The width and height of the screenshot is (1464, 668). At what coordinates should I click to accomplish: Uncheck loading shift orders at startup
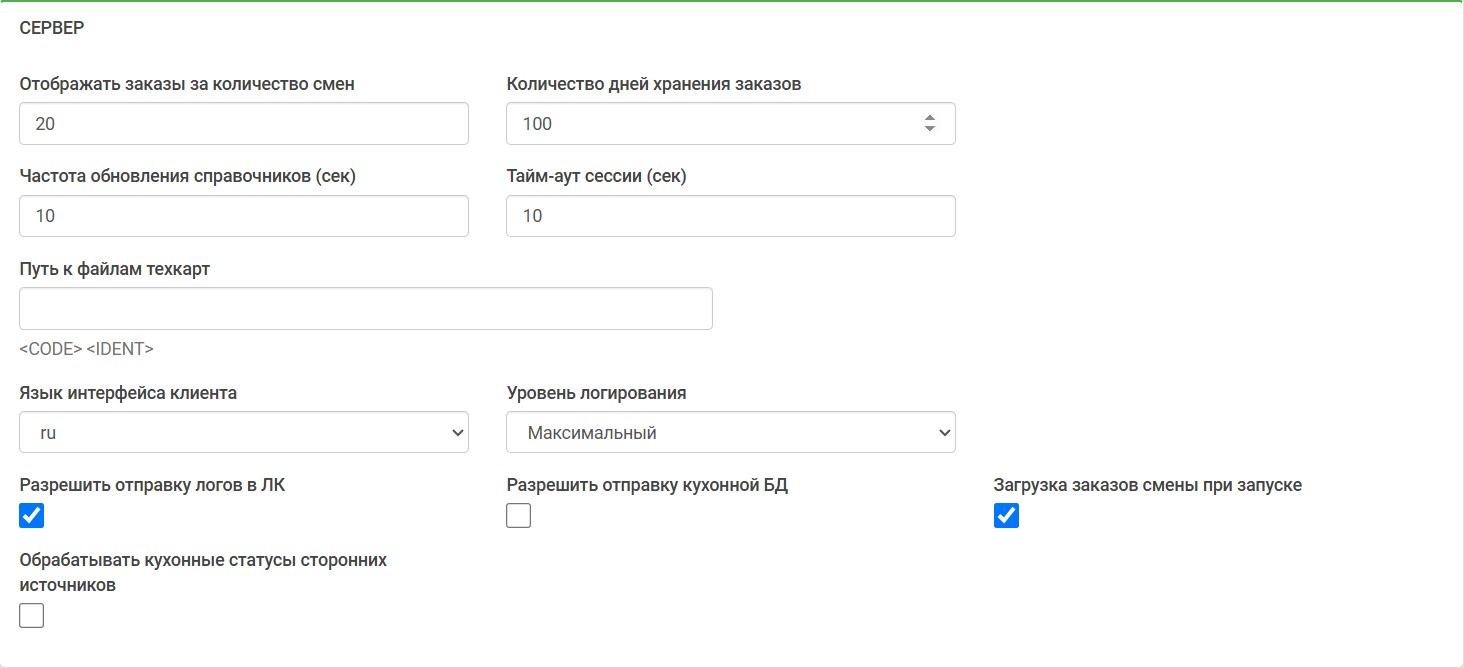point(1006,516)
